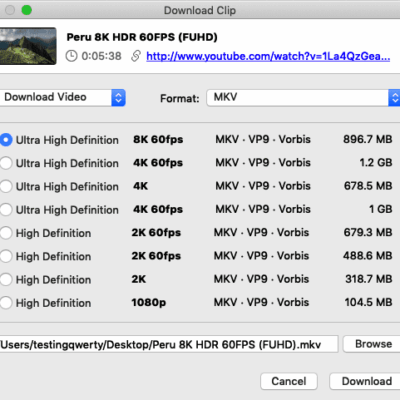
Task: Click the '678.5 MB' size text
Action: [x=368, y=186]
